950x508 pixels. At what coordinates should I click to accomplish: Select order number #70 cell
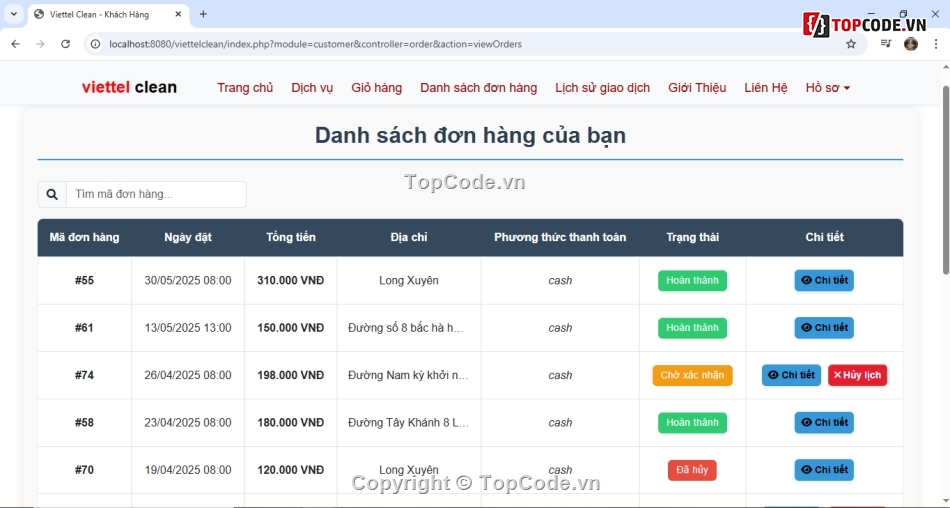click(84, 470)
